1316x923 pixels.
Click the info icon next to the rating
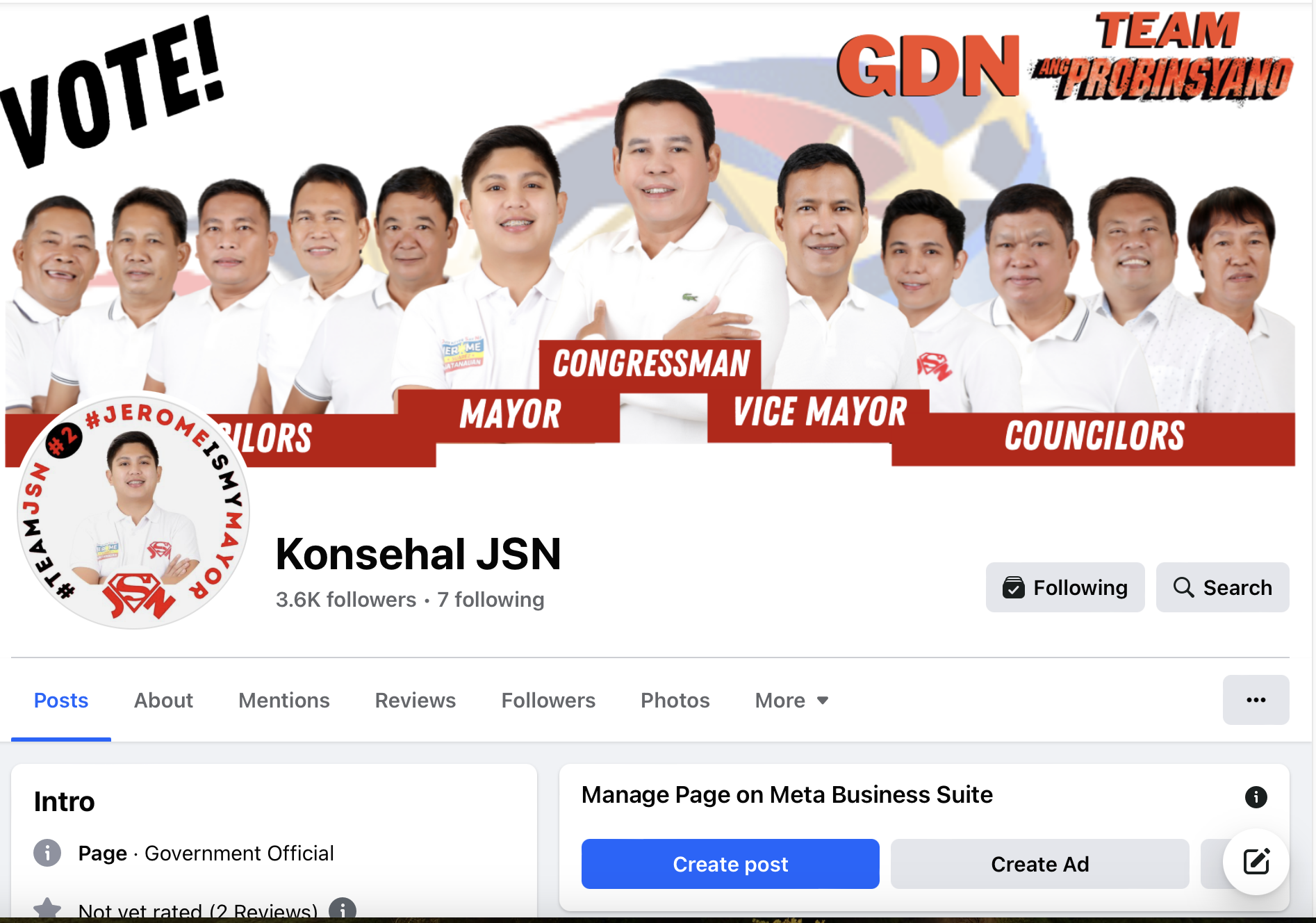point(343,909)
